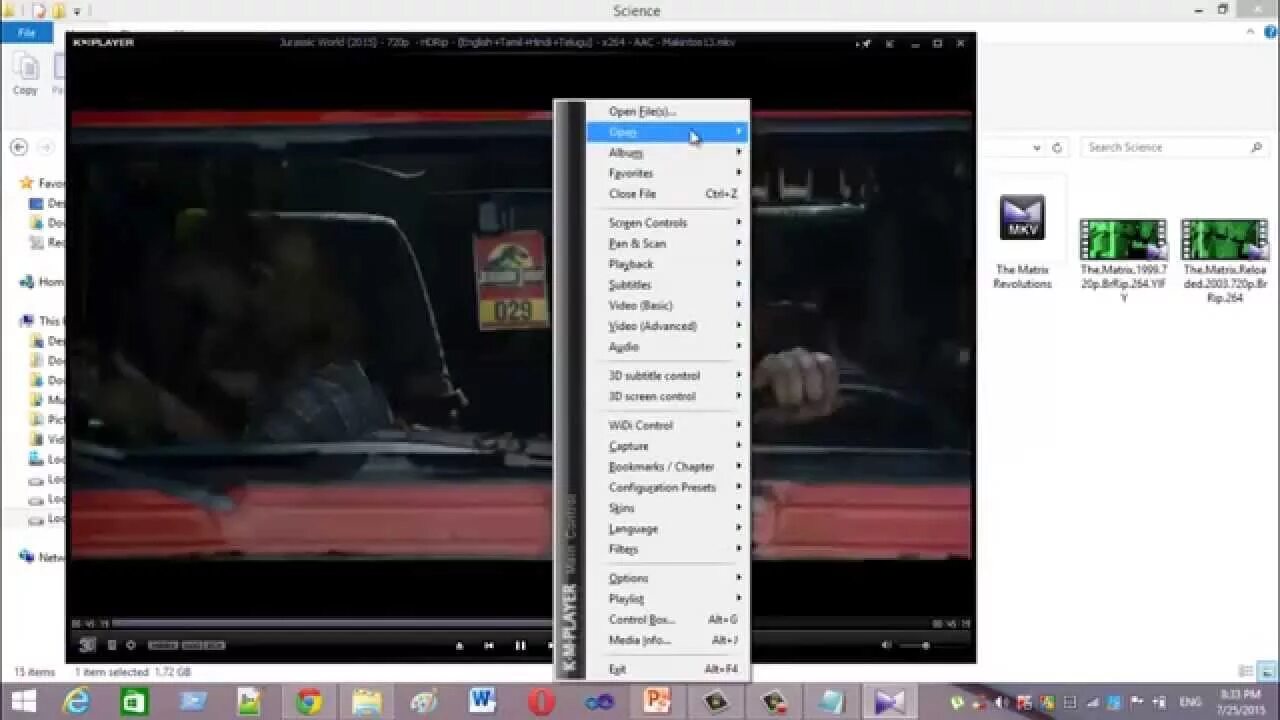Viewport: 1280px width, 720px height.
Task: Open Control Box... menu entry
Action: click(x=667, y=619)
